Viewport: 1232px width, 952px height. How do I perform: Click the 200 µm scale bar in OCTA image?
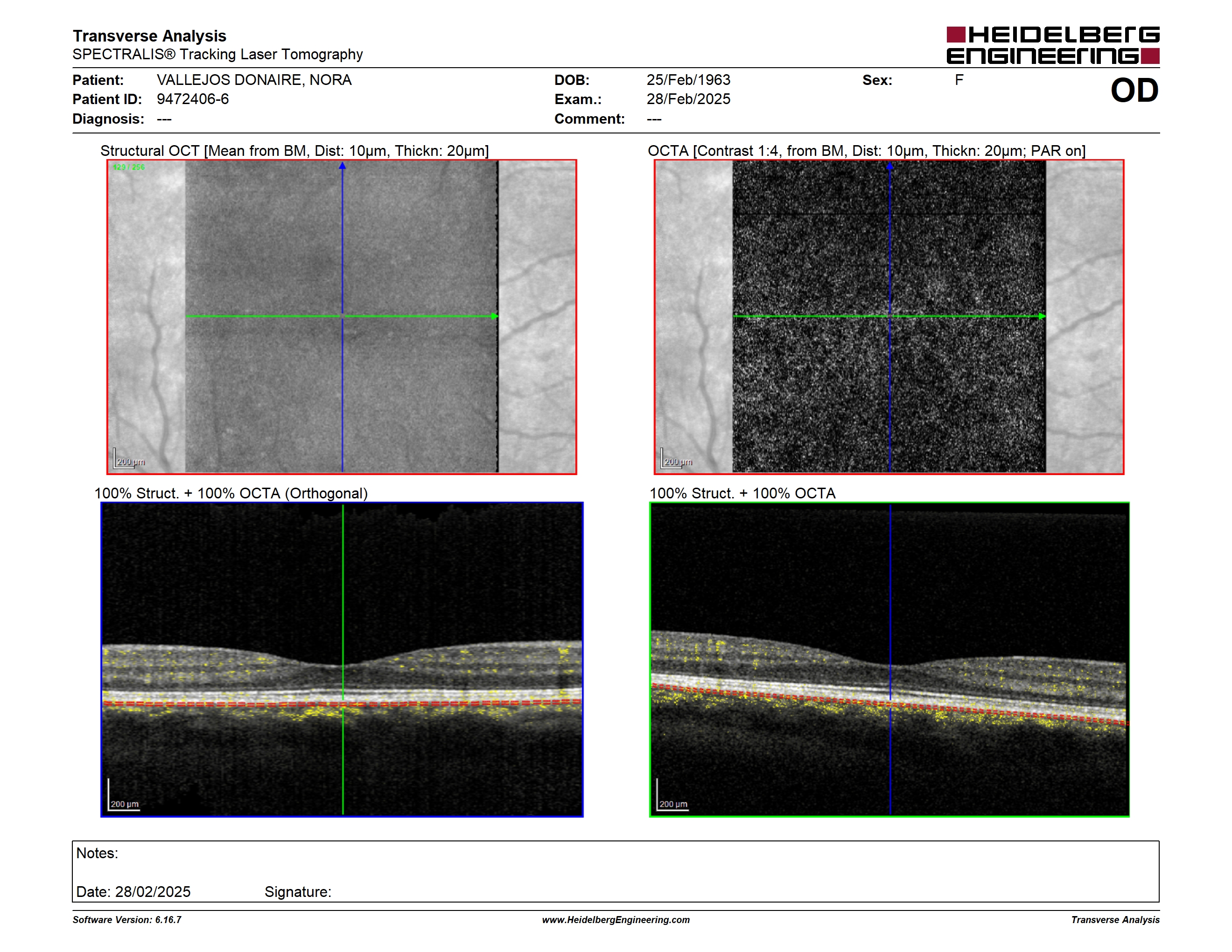click(676, 459)
